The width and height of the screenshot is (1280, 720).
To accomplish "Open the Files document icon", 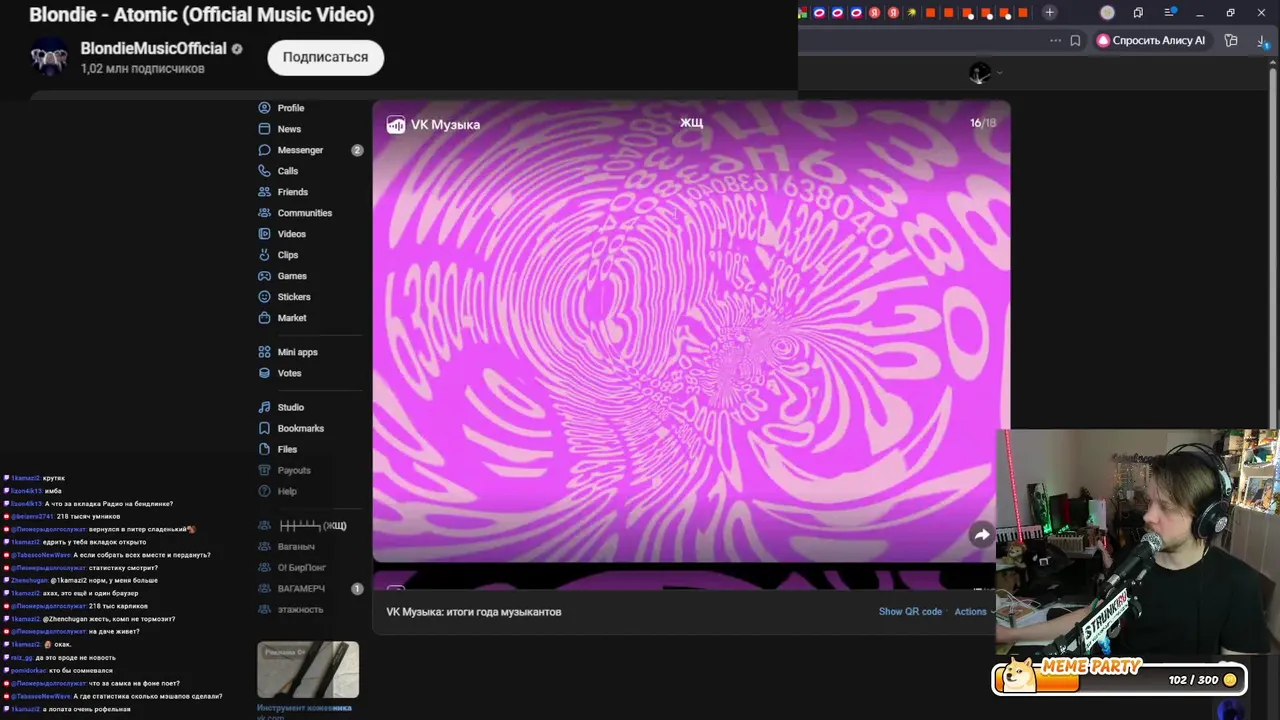I will (x=264, y=449).
